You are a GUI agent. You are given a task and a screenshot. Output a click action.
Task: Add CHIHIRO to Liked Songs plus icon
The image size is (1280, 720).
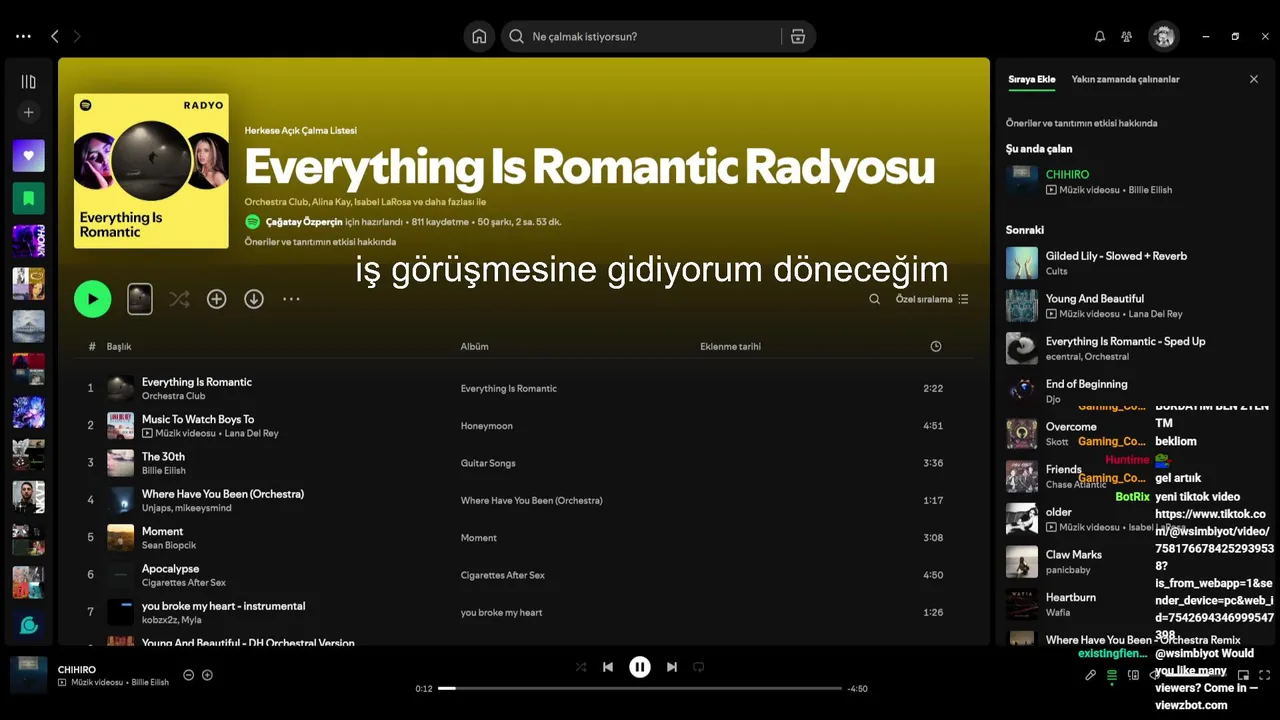207,675
